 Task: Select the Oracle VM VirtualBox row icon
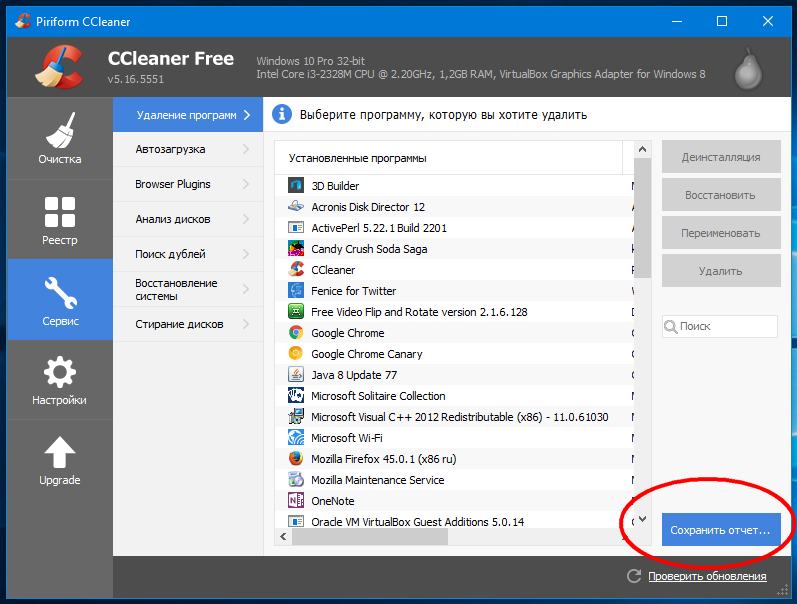coord(296,521)
